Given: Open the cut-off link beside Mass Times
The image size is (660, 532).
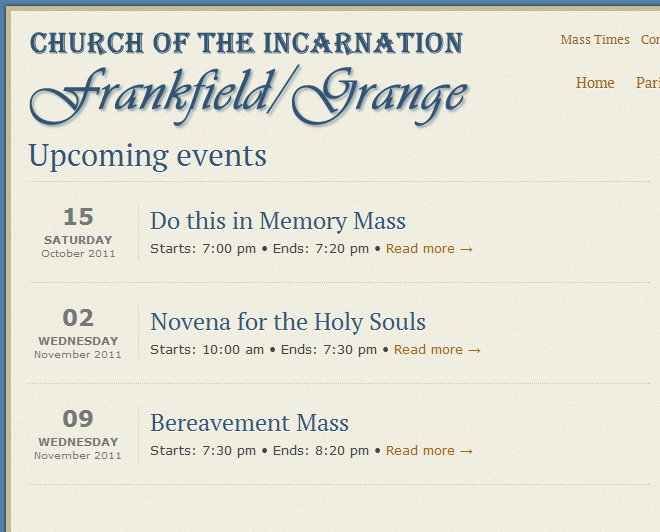Looking at the screenshot, I should (x=650, y=40).
